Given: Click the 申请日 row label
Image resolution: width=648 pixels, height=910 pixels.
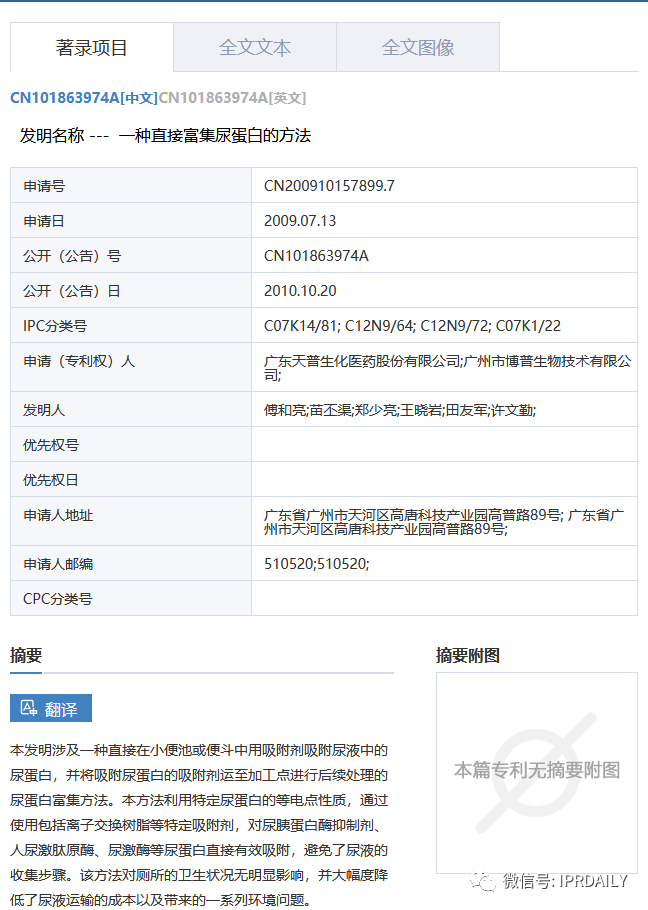Looking at the screenshot, I should [x=44, y=221].
